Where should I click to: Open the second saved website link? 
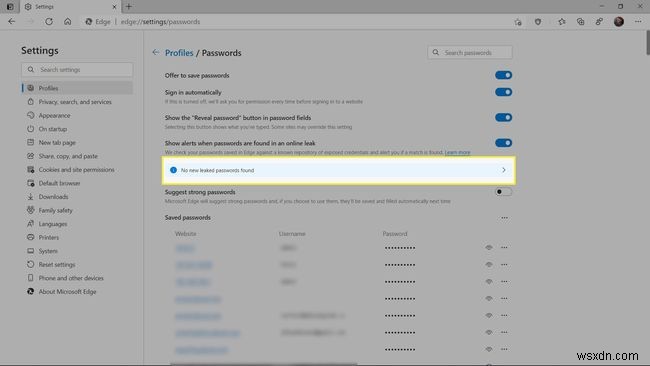[194, 265]
